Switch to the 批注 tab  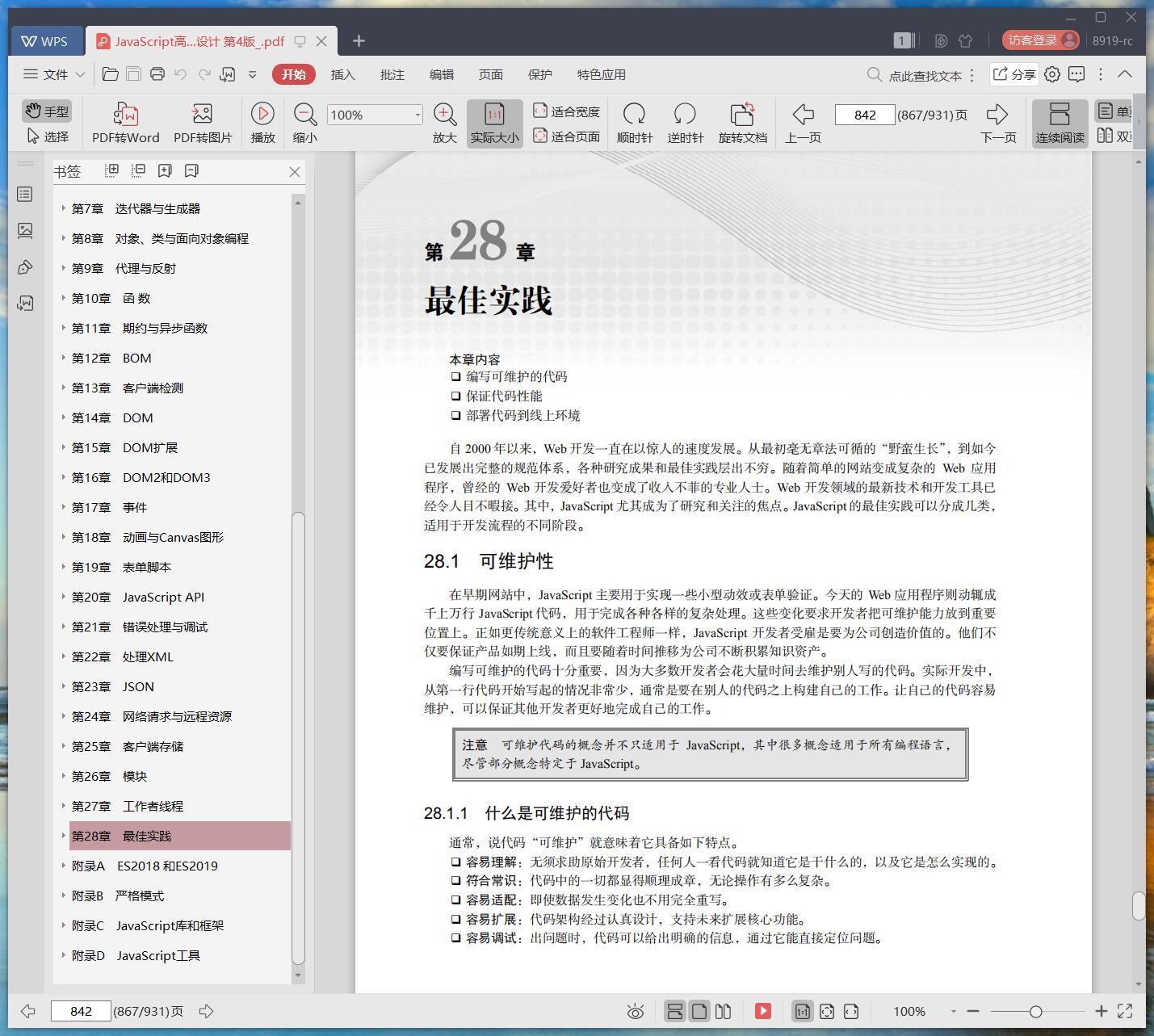coord(392,74)
